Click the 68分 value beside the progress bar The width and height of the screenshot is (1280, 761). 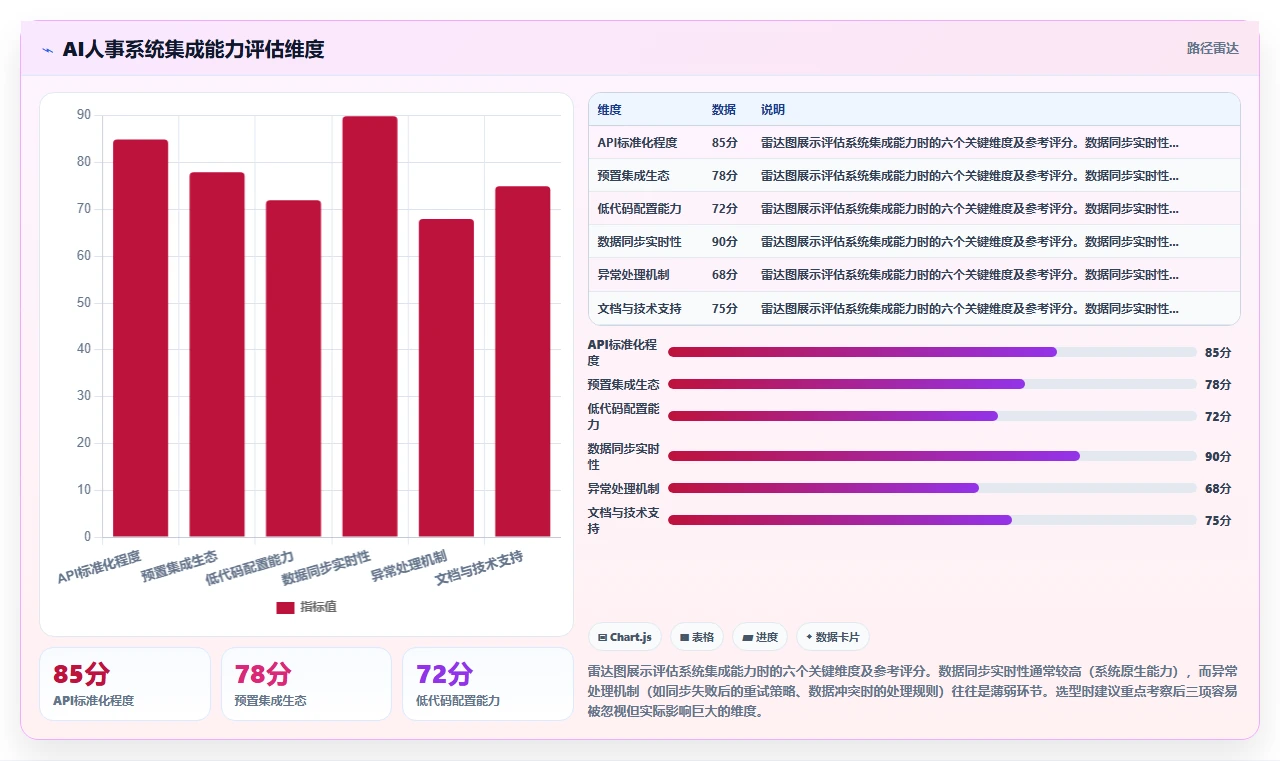(x=1218, y=488)
